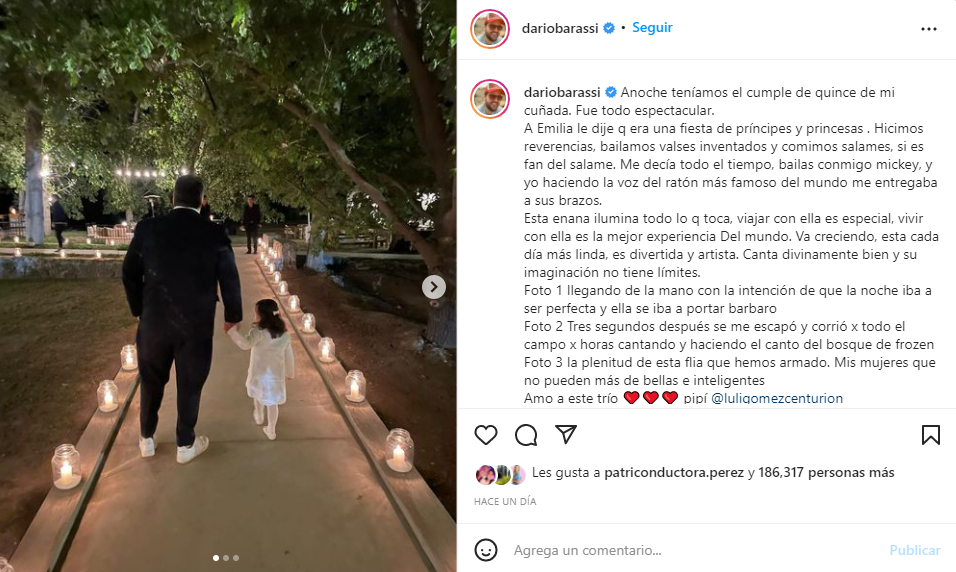Go to next photo with arrow
The width and height of the screenshot is (956, 572).
tap(433, 287)
